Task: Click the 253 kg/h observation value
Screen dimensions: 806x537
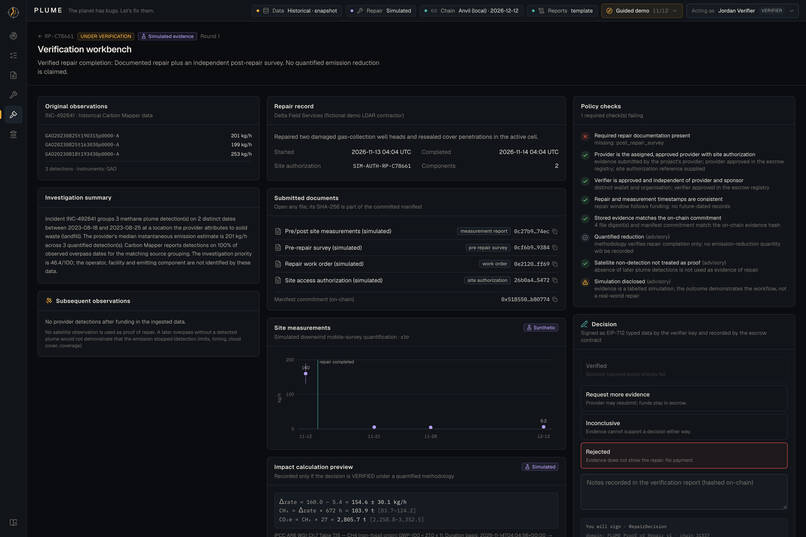Action: (x=241, y=154)
